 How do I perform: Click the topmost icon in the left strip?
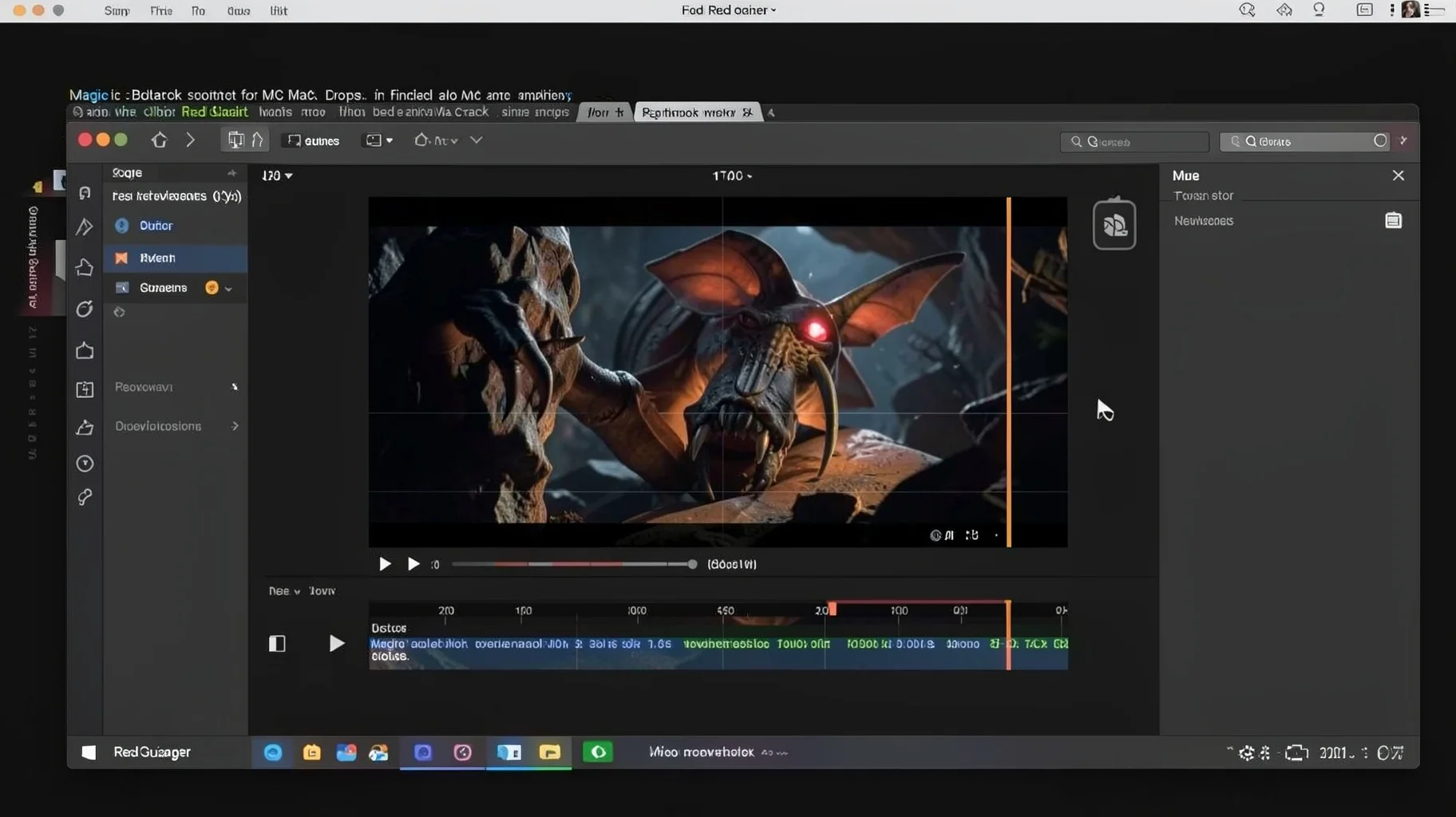85,193
